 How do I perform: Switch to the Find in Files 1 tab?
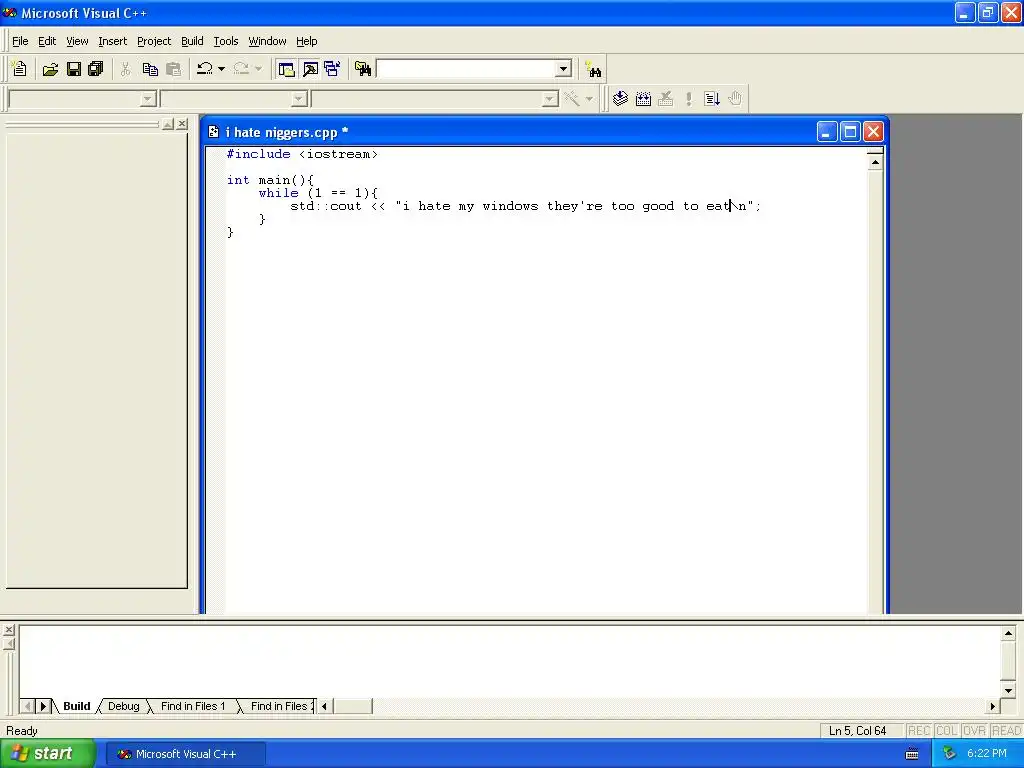[x=193, y=706]
